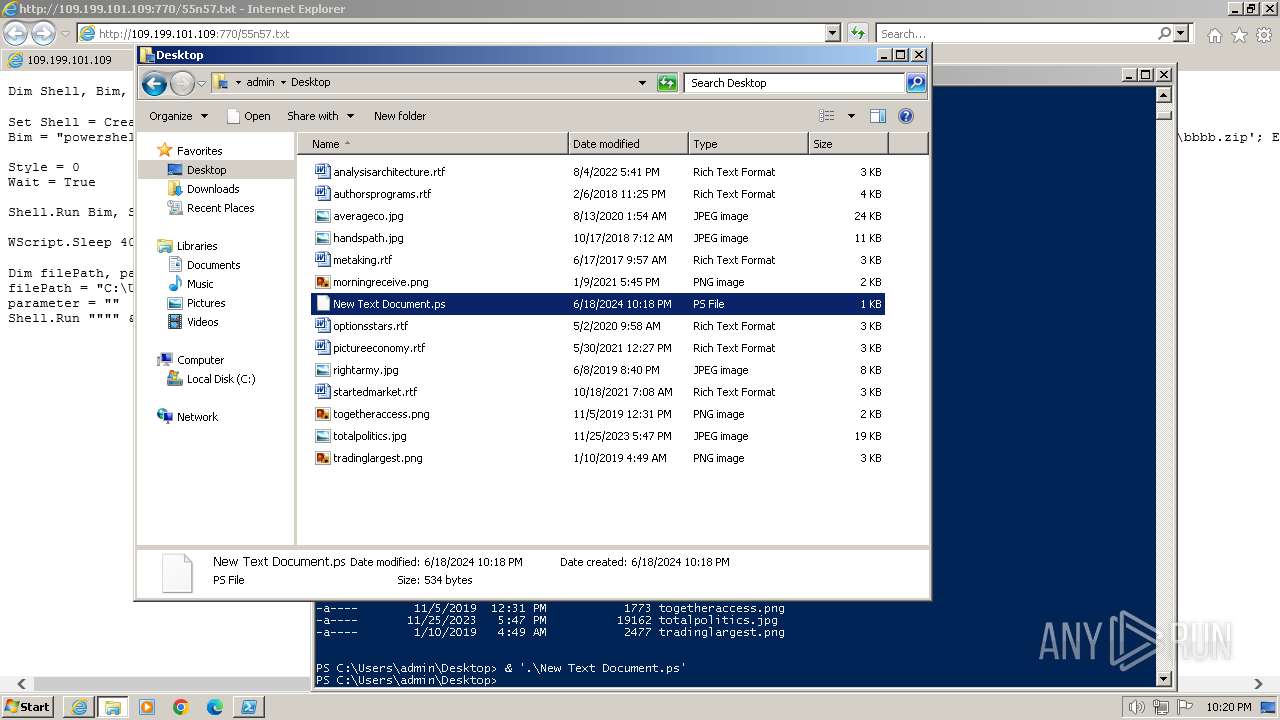Open PowerShell from the taskbar

click(x=249, y=707)
